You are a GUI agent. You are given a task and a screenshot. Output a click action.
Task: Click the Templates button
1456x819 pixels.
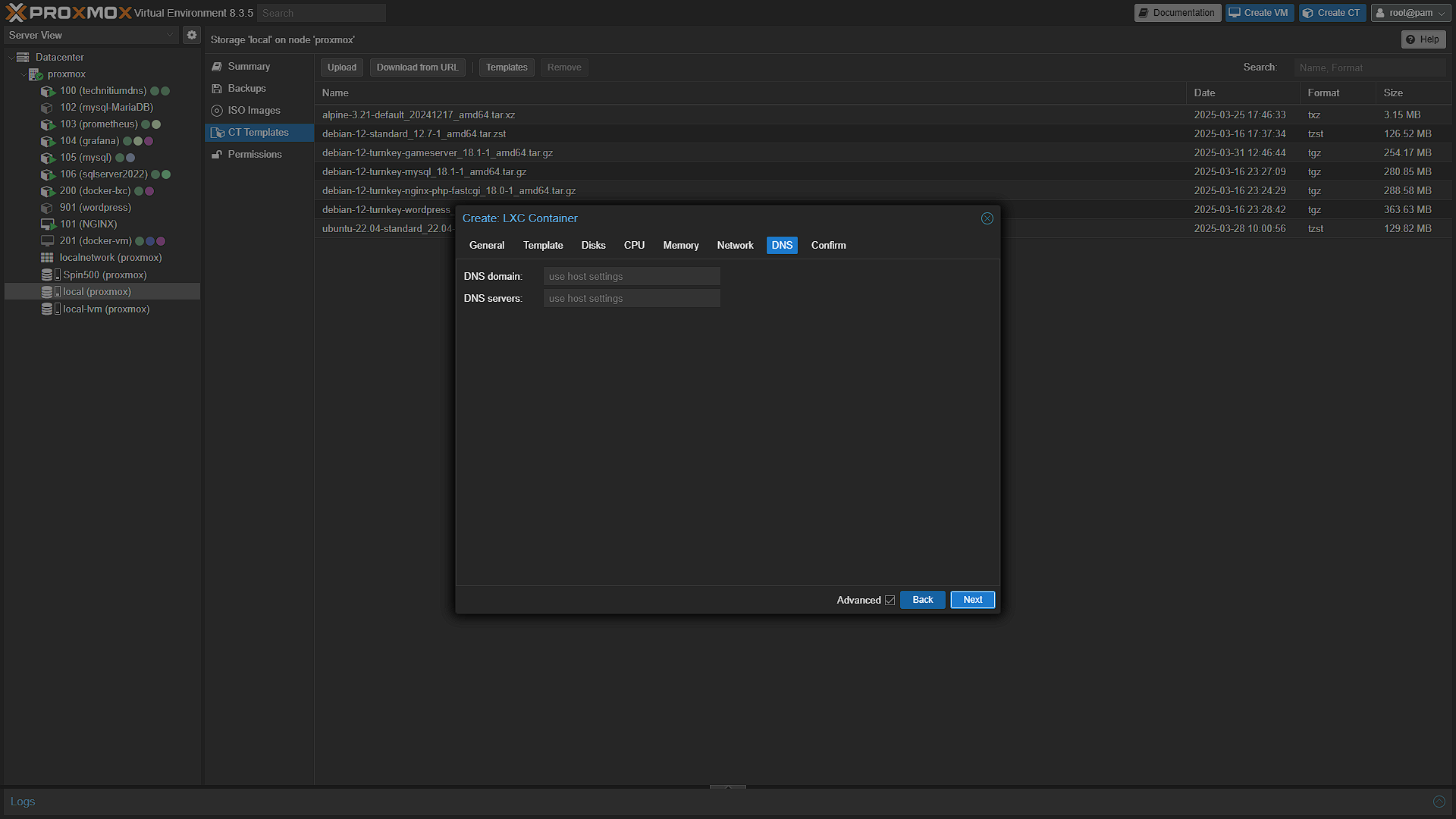point(507,67)
